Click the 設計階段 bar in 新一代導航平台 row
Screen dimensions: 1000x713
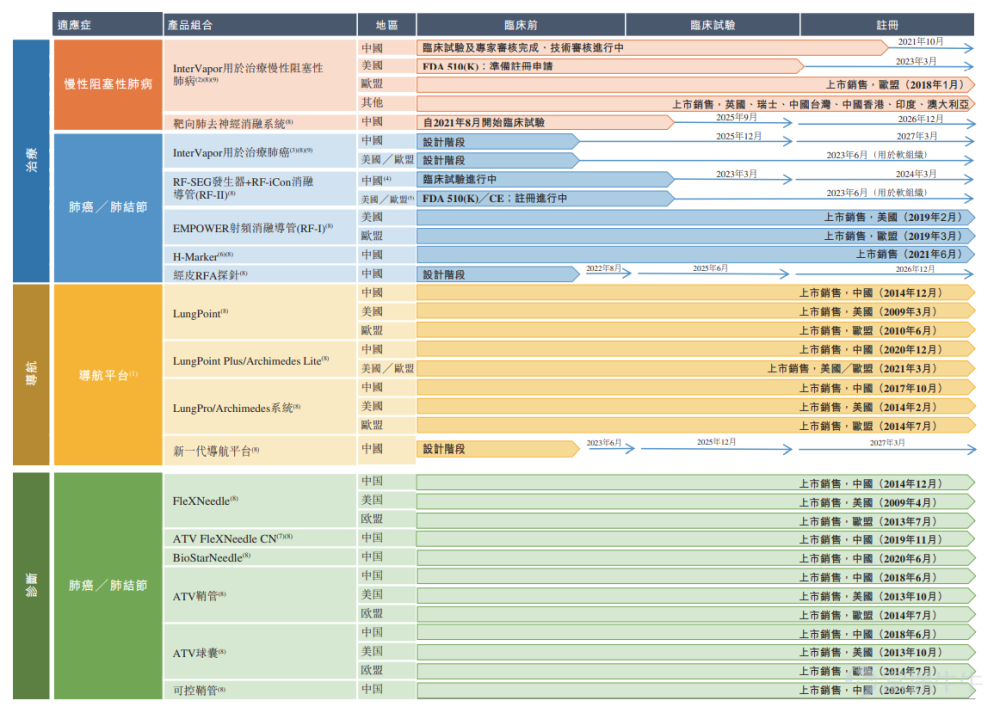498,449
